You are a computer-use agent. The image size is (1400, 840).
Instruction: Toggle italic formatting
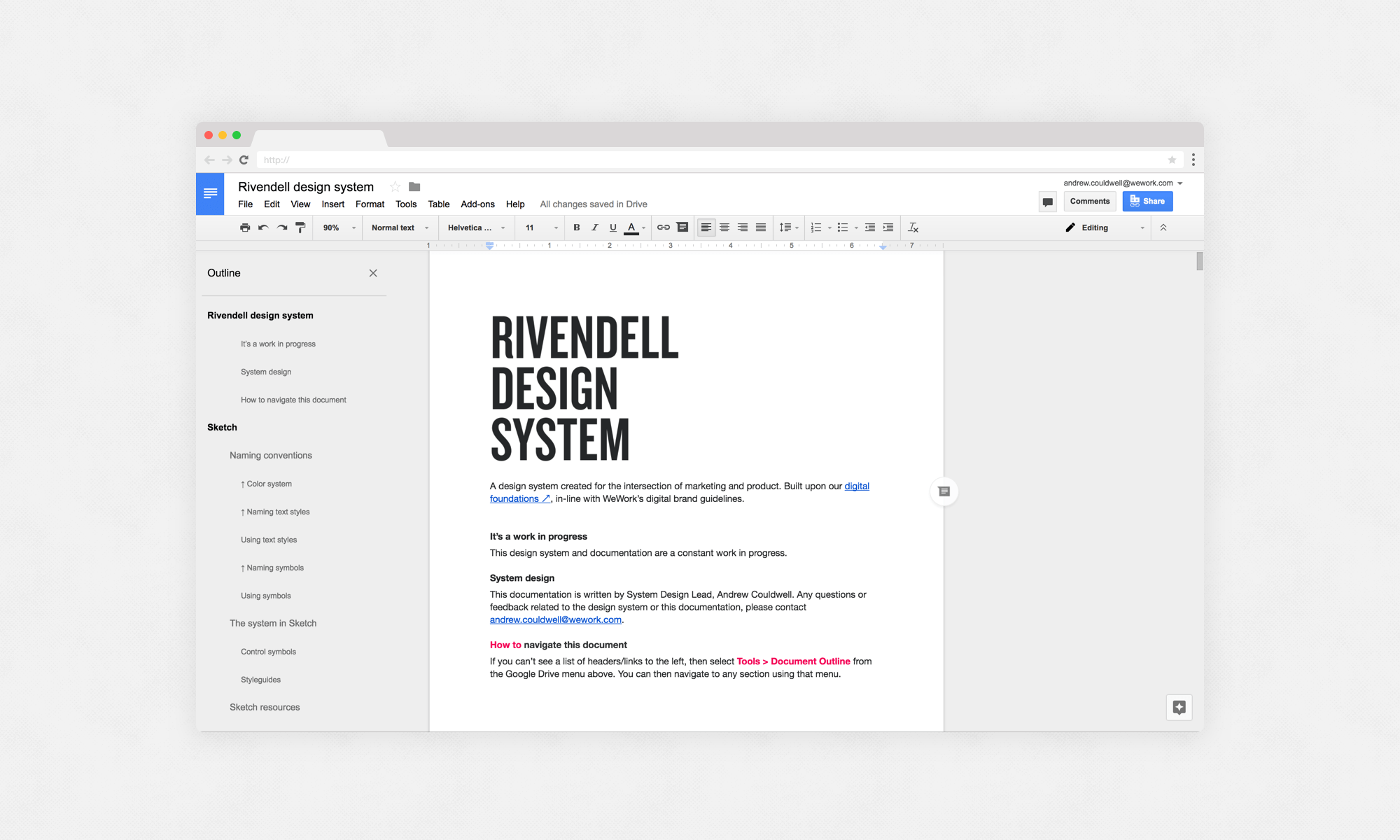[594, 227]
